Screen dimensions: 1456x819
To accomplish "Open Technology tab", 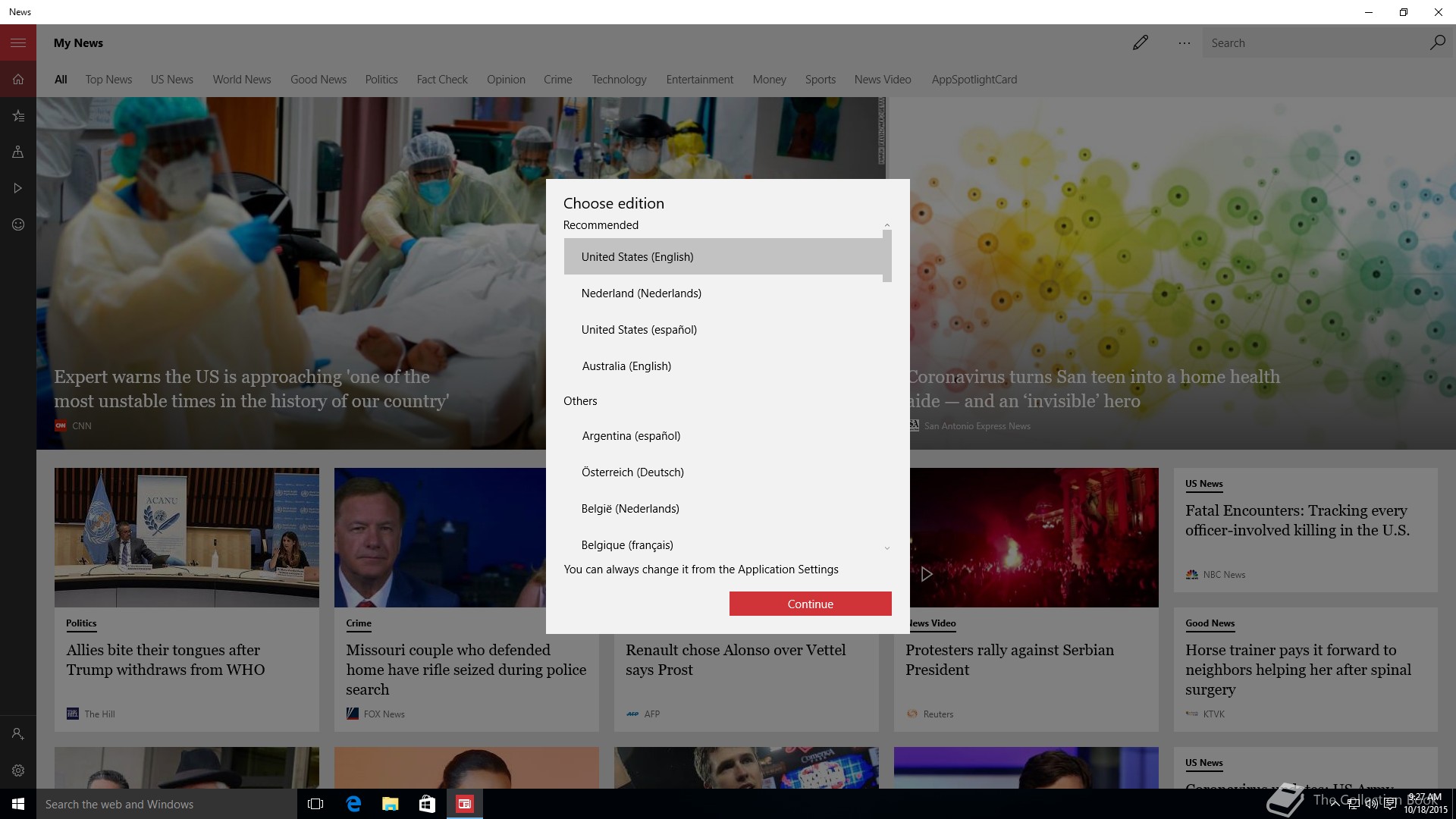I will click(x=619, y=80).
